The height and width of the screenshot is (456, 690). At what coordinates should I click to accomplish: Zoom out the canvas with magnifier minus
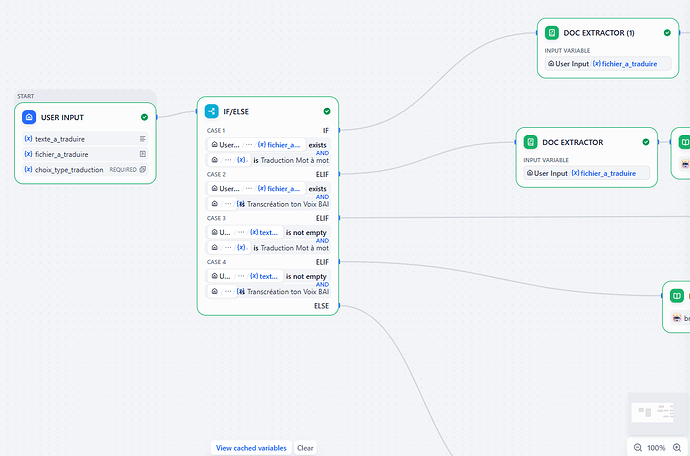click(638, 447)
